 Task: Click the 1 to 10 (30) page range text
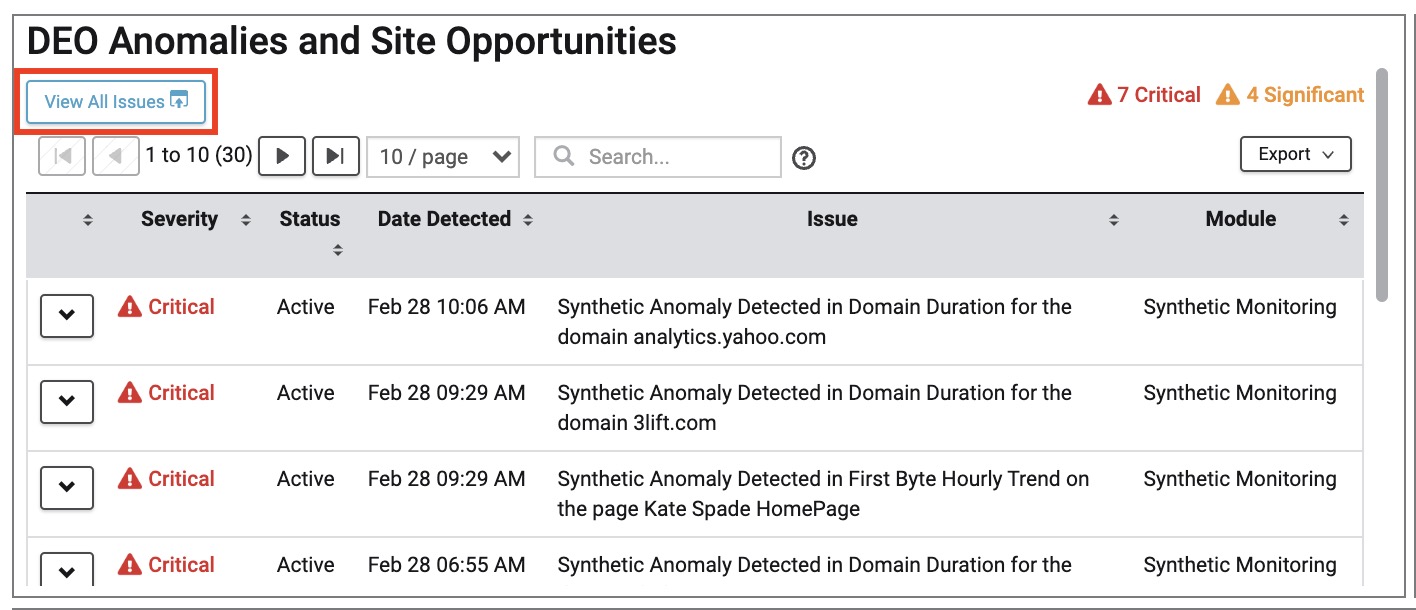click(x=199, y=155)
